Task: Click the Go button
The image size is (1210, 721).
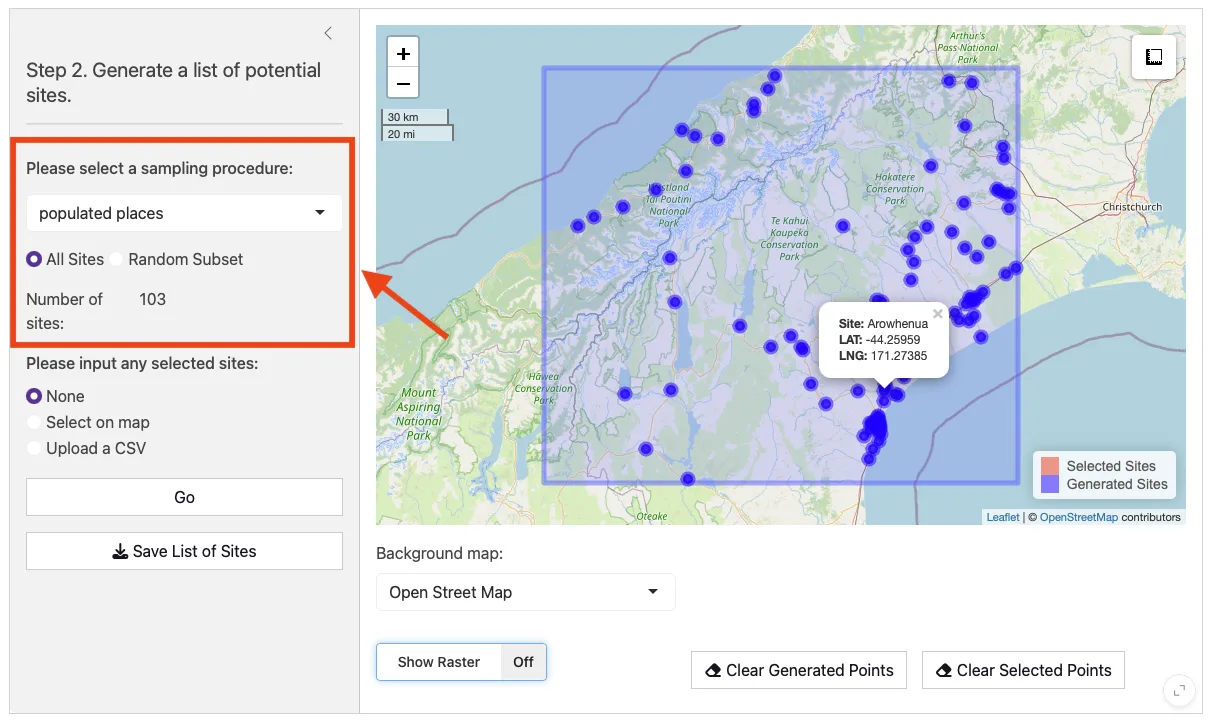Action: (184, 497)
